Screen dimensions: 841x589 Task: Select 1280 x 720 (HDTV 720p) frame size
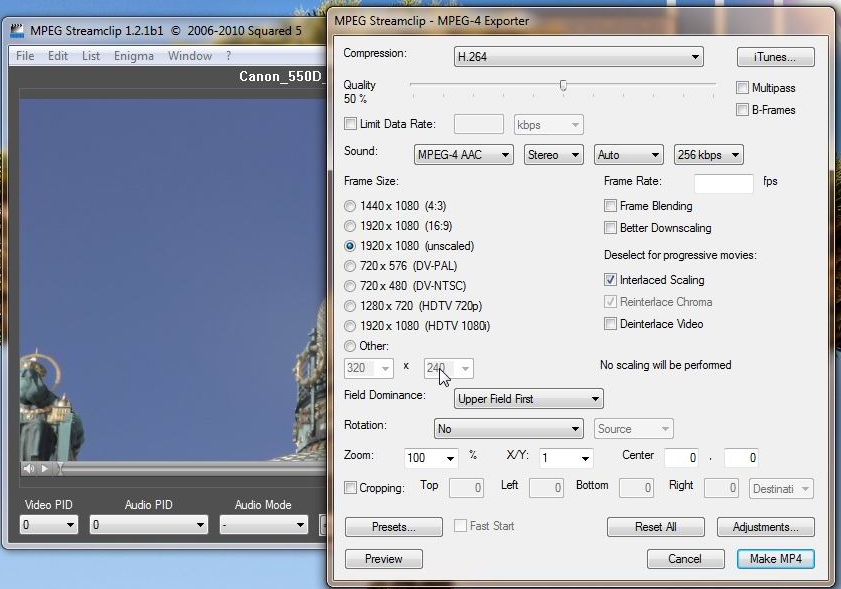(350, 306)
